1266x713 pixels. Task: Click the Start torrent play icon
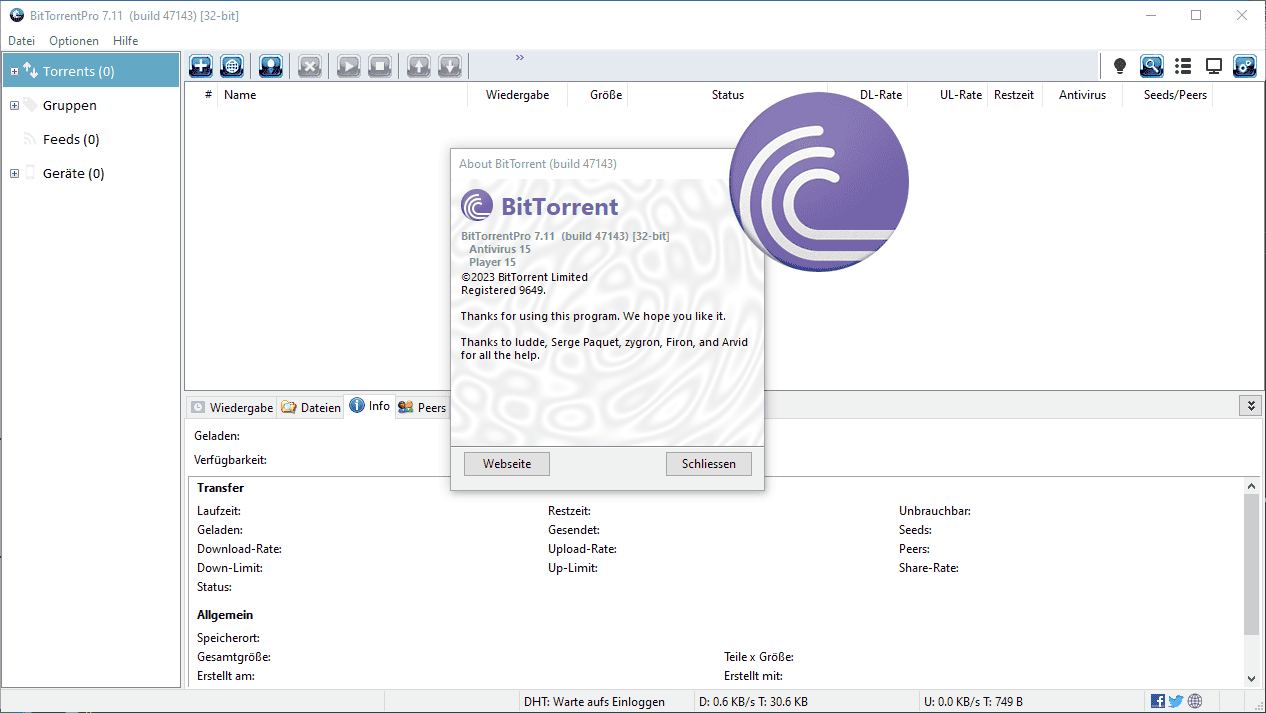[x=349, y=66]
